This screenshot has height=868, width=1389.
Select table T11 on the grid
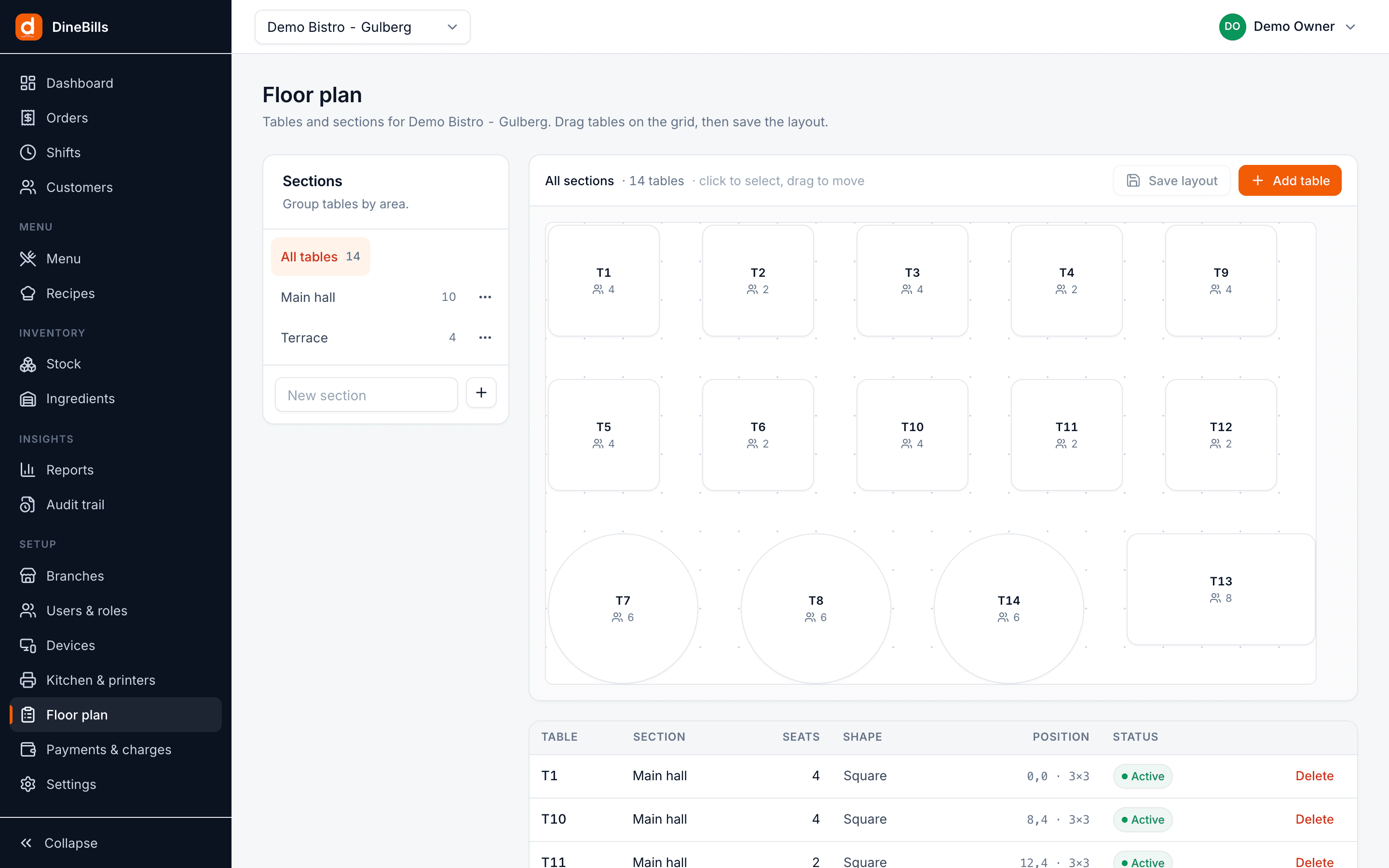pos(1066,435)
